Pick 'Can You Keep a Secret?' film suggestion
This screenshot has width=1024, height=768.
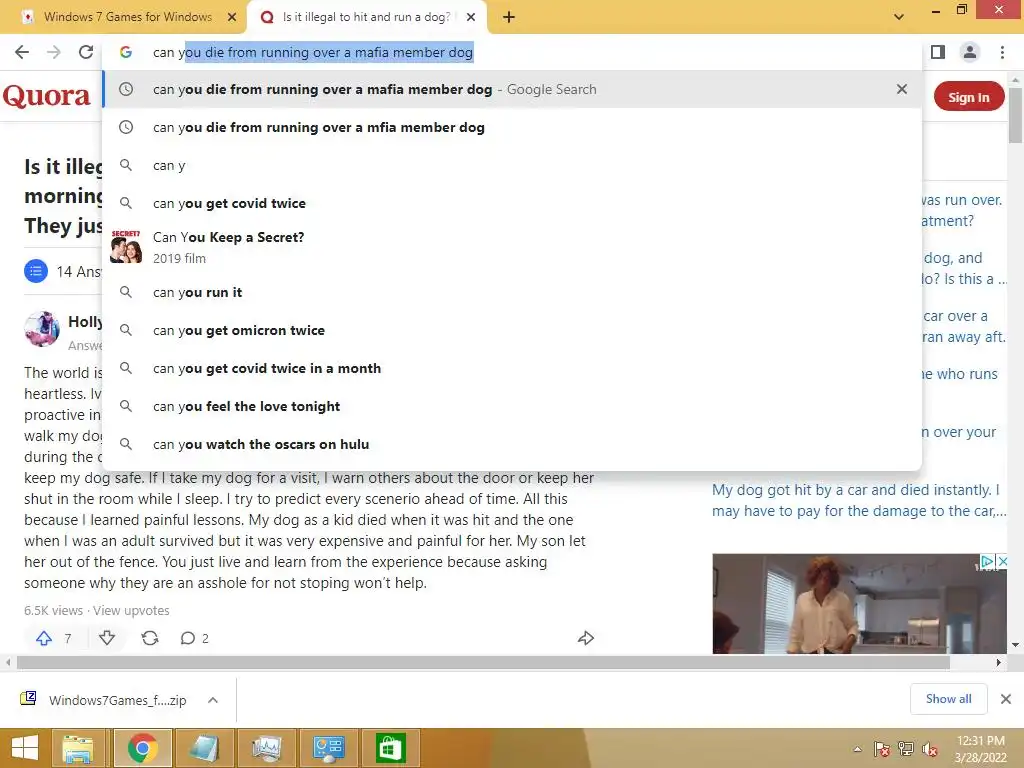click(512, 248)
